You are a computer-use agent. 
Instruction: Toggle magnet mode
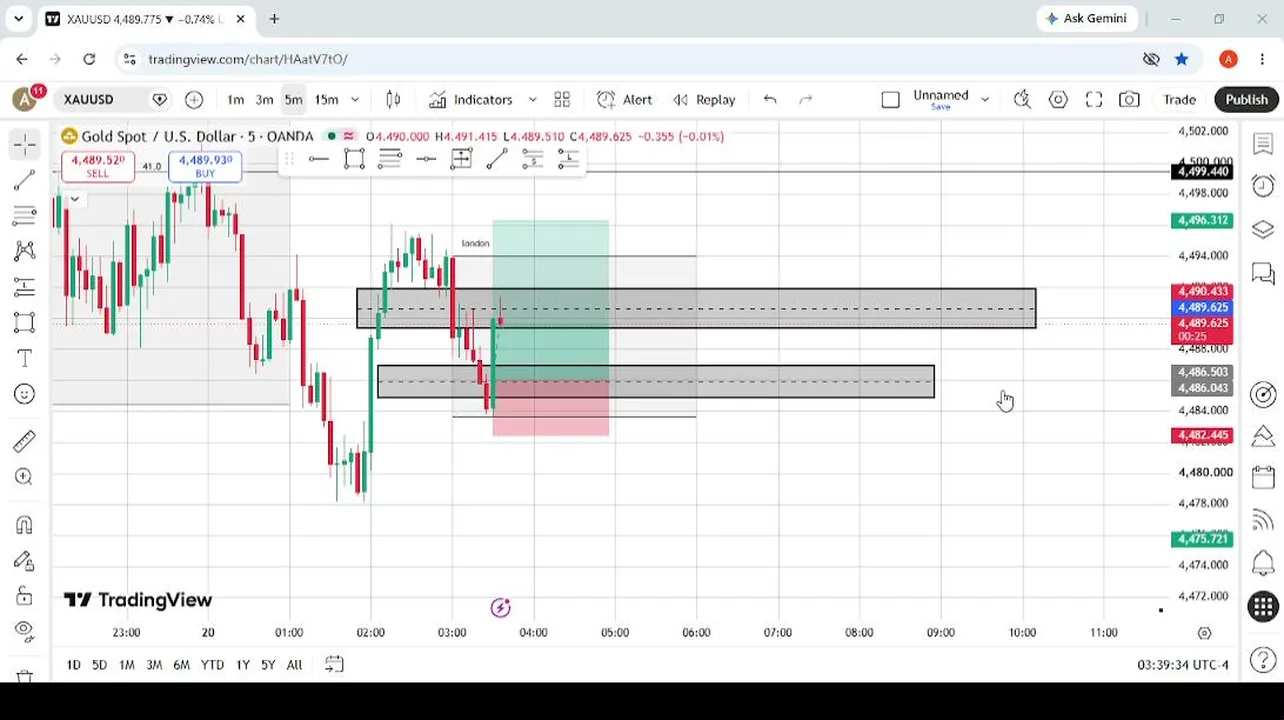(x=25, y=525)
